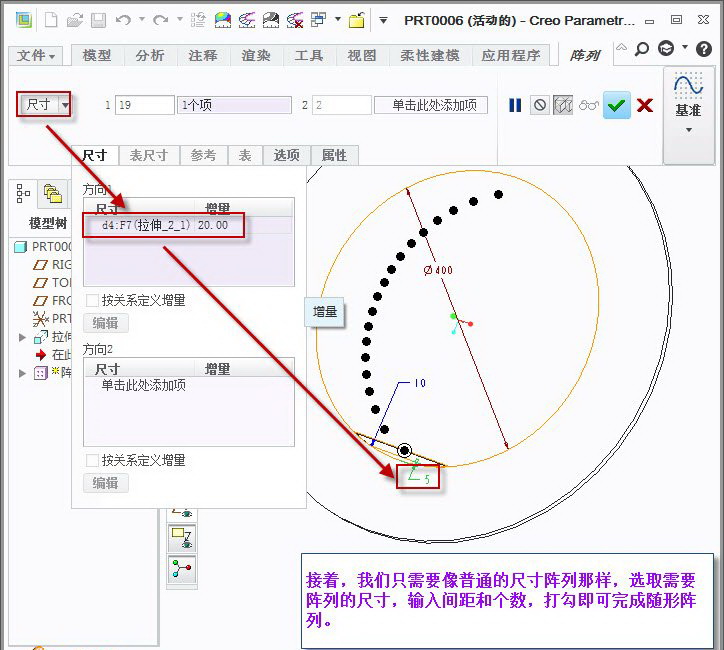This screenshot has width=724, height=650.
Task: Click the glasses preview icon
Action: (x=590, y=105)
